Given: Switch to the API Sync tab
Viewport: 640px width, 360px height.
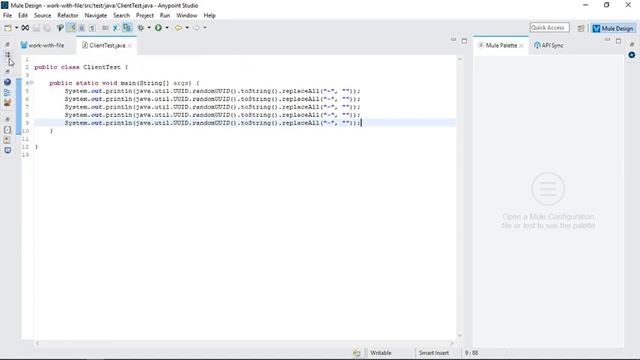Looking at the screenshot, I should pos(549,45).
